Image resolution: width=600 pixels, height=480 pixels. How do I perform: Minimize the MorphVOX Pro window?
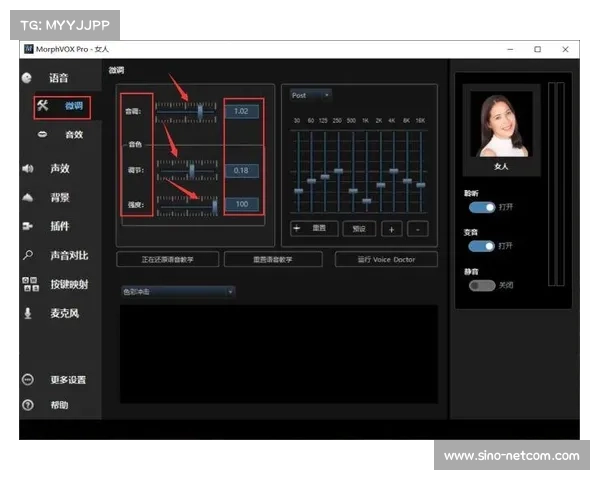pos(510,49)
